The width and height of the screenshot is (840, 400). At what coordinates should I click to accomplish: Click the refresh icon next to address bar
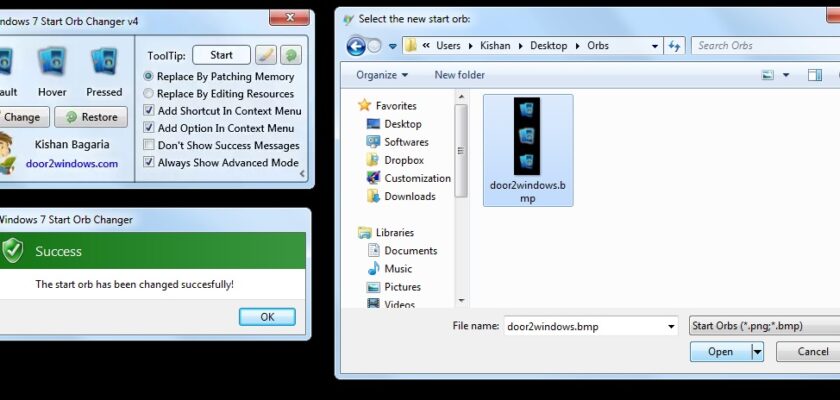pos(675,46)
